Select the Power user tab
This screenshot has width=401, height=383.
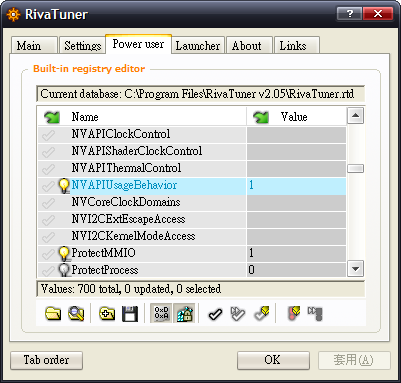coord(138,44)
